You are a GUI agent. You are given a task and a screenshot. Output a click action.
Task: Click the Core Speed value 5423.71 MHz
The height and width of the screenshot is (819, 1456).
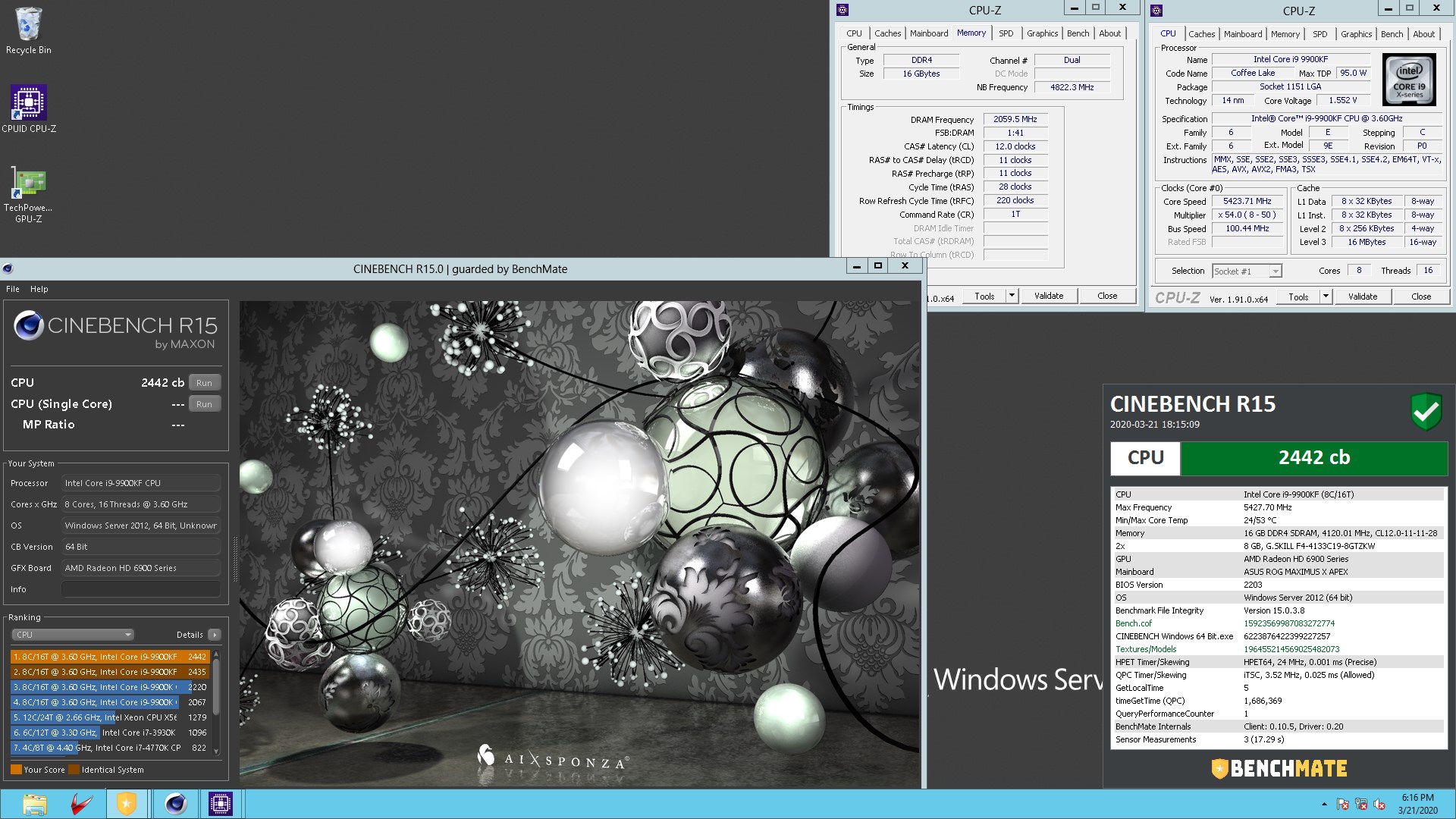click(1247, 201)
